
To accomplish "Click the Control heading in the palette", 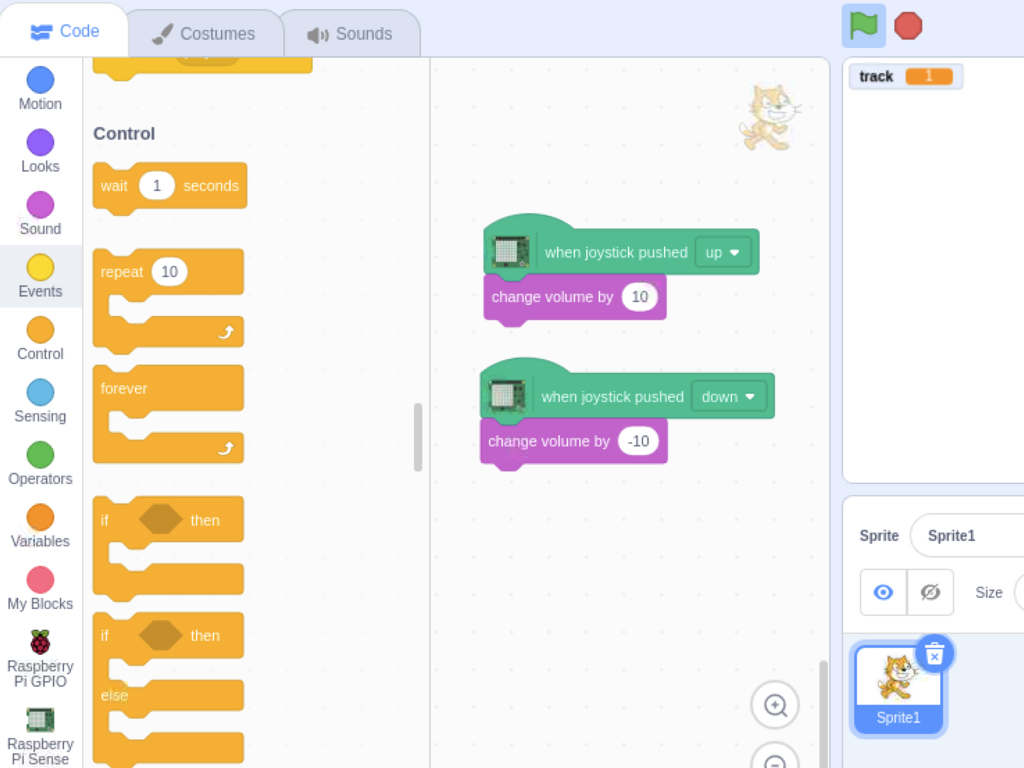I will tap(124, 134).
